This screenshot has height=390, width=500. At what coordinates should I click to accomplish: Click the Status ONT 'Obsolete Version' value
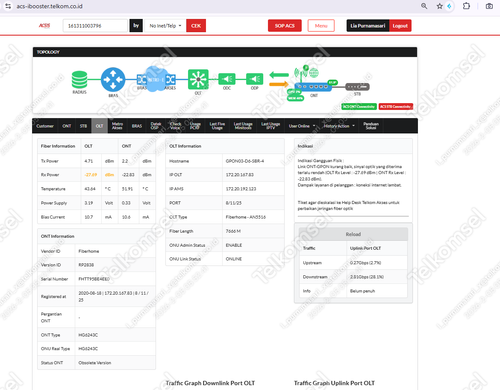tap(95, 363)
